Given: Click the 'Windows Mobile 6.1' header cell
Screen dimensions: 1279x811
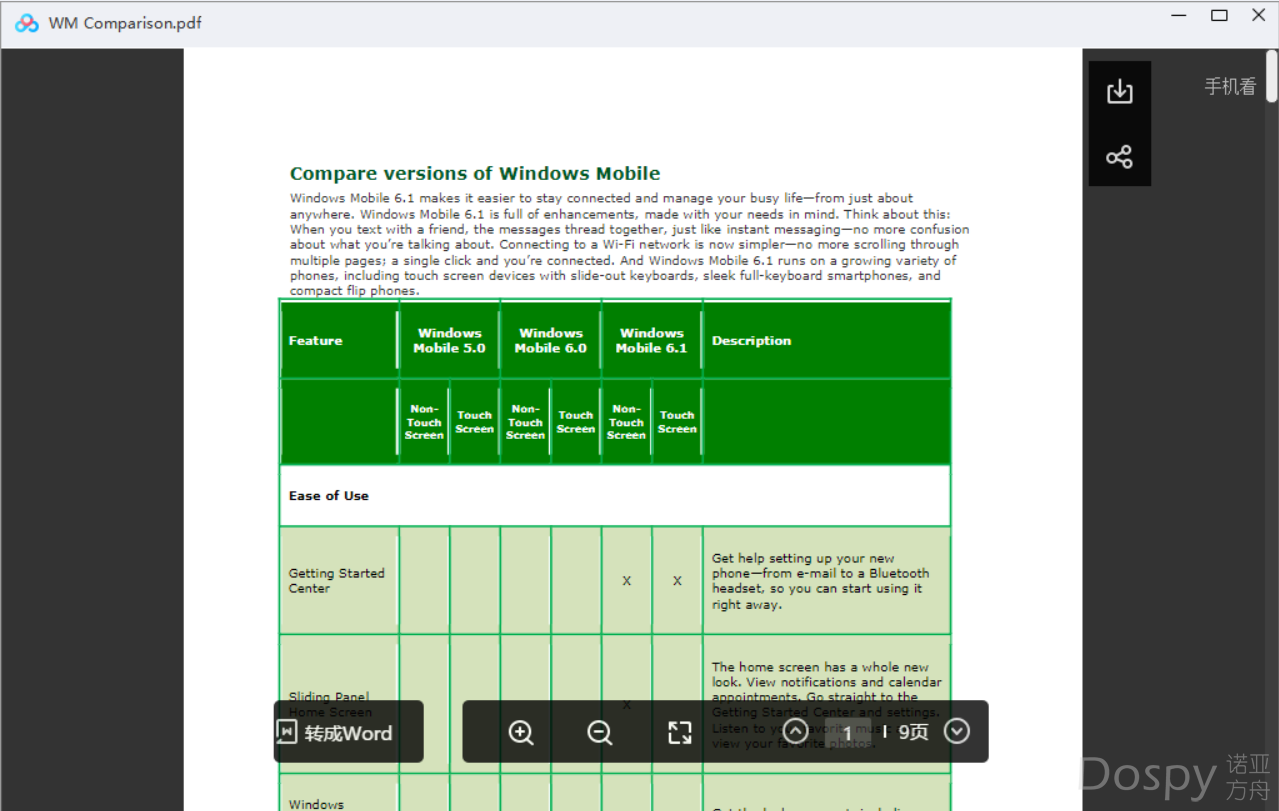Looking at the screenshot, I should click(x=652, y=341).
